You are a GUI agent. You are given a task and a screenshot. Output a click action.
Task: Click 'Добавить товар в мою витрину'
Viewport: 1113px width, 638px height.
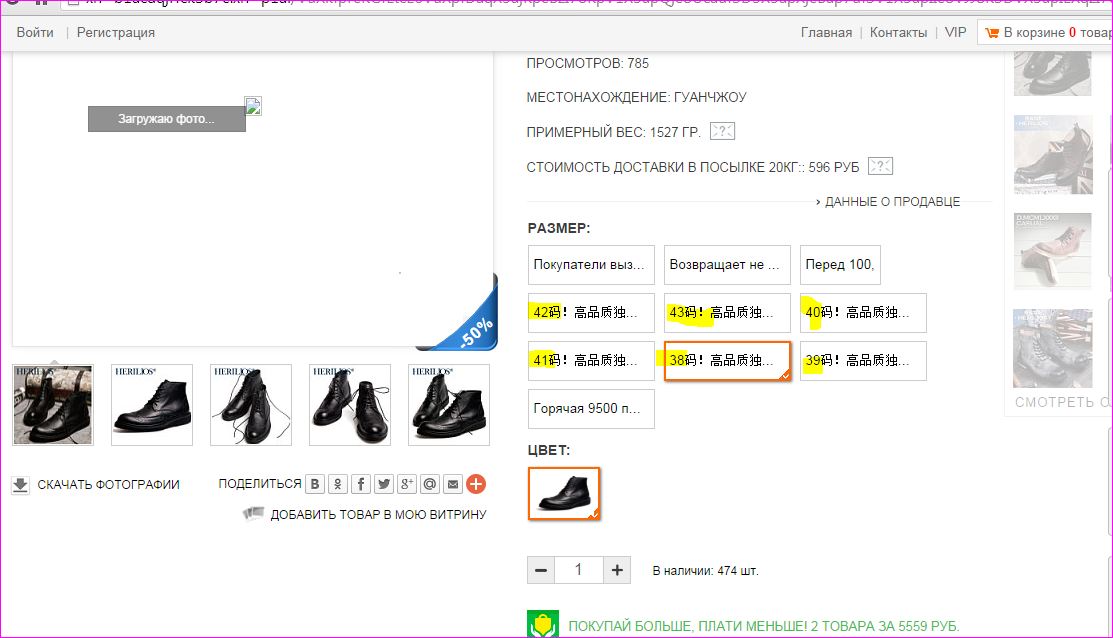[x=378, y=515]
